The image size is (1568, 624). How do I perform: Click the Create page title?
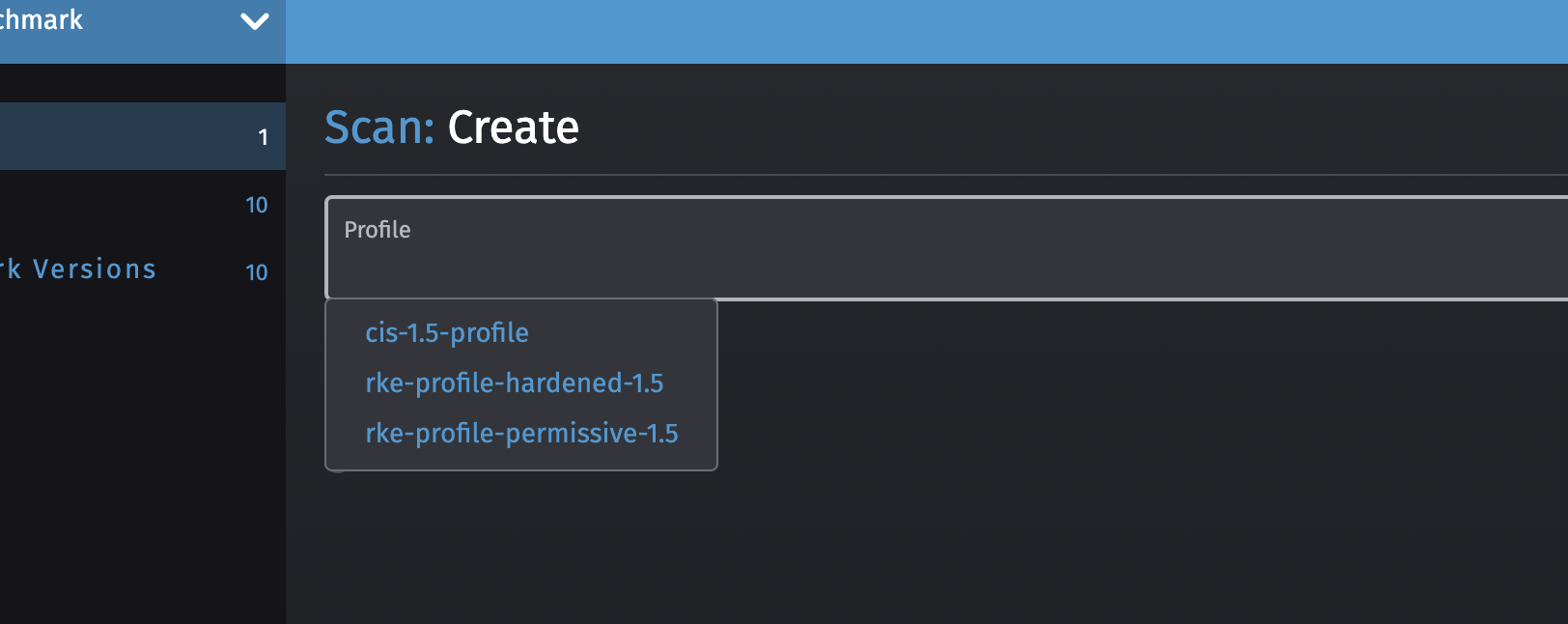click(x=514, y=127)
